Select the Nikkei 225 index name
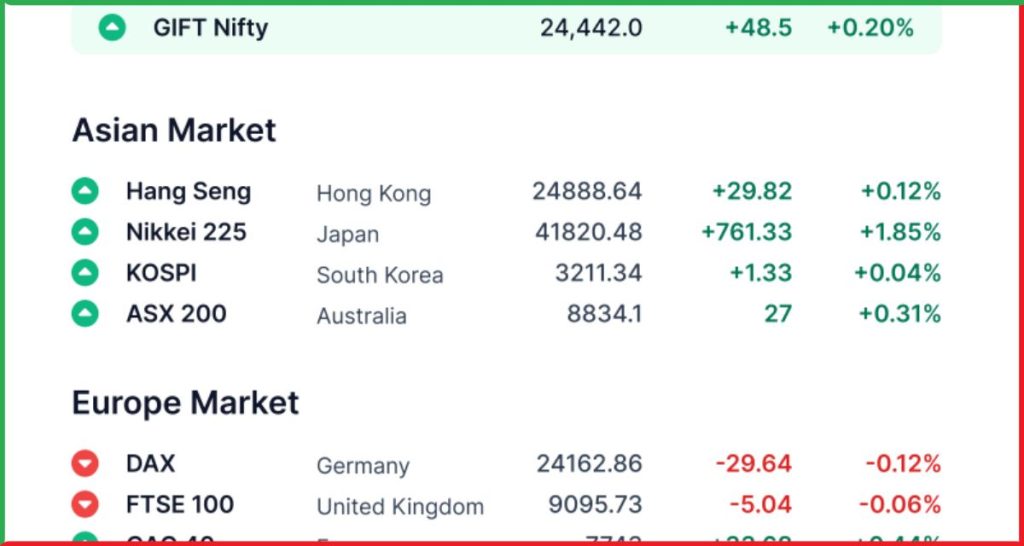 click(x=186, y=232)
